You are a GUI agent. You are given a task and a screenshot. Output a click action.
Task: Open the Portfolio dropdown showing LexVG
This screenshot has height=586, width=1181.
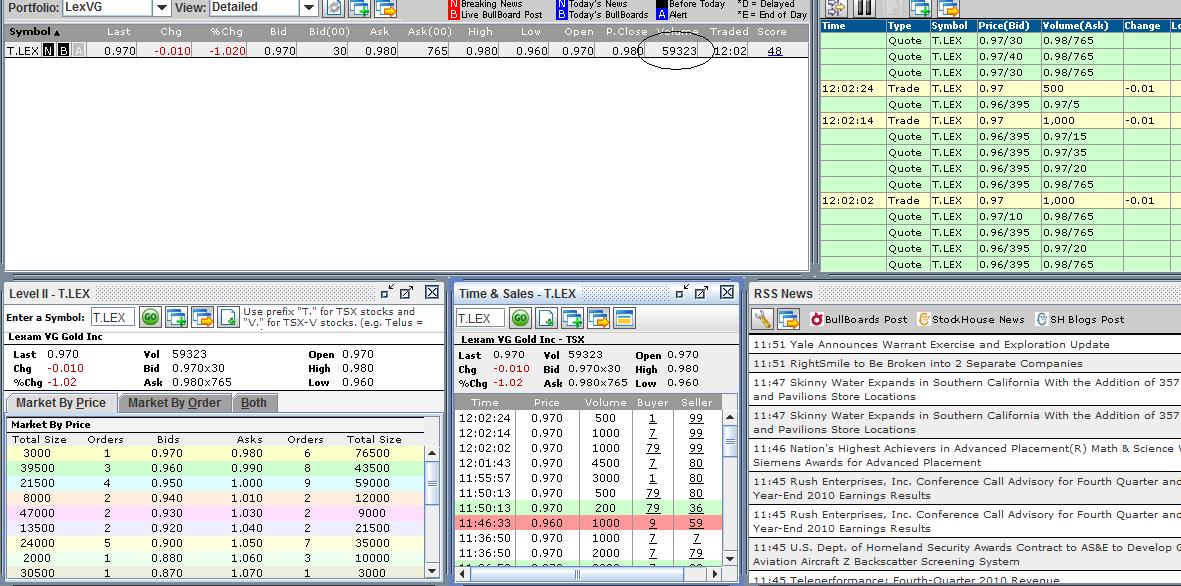point(162,8)
